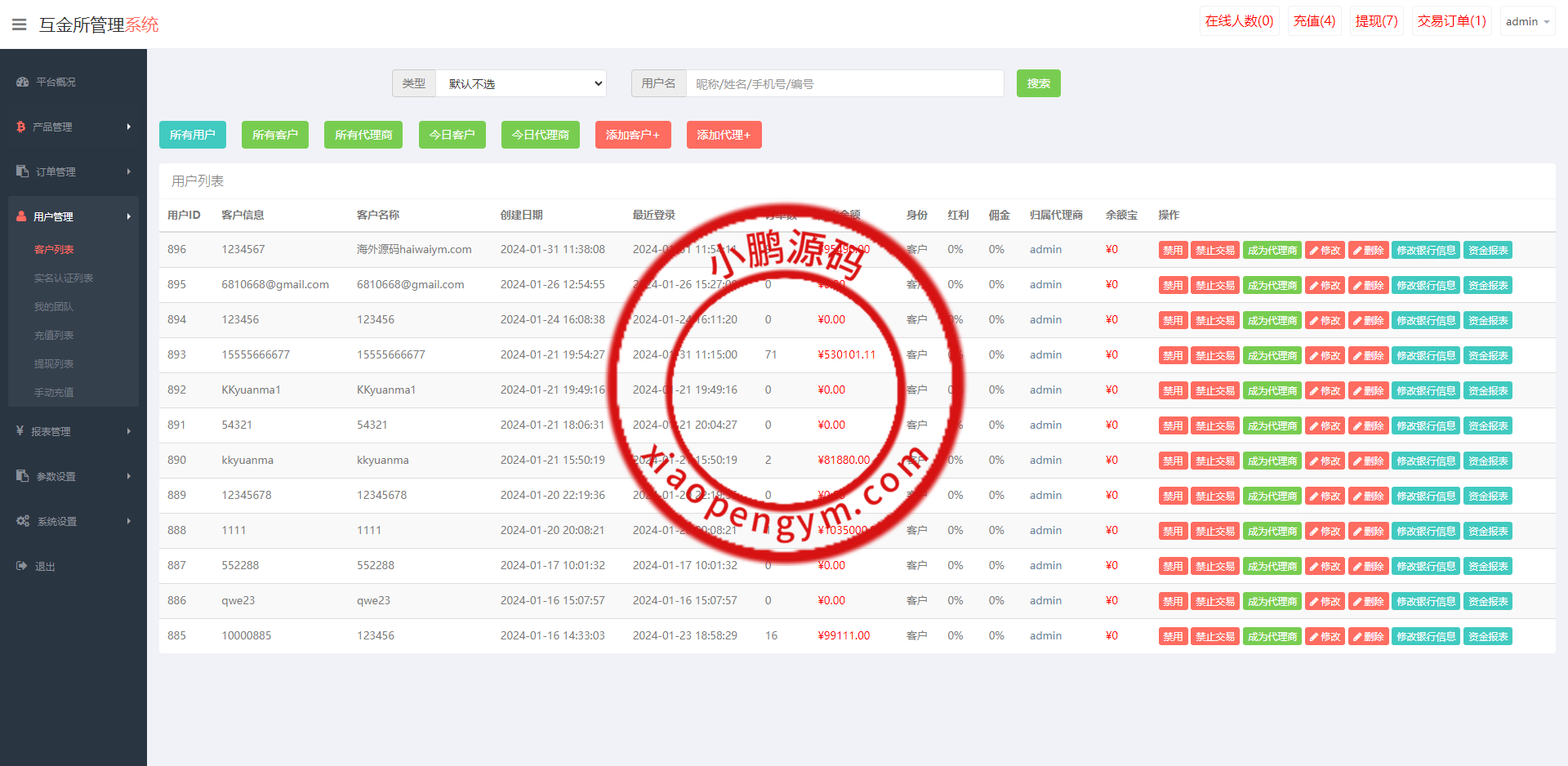Filter by 所有用户

pyautogui.click(x=193, y=135)
